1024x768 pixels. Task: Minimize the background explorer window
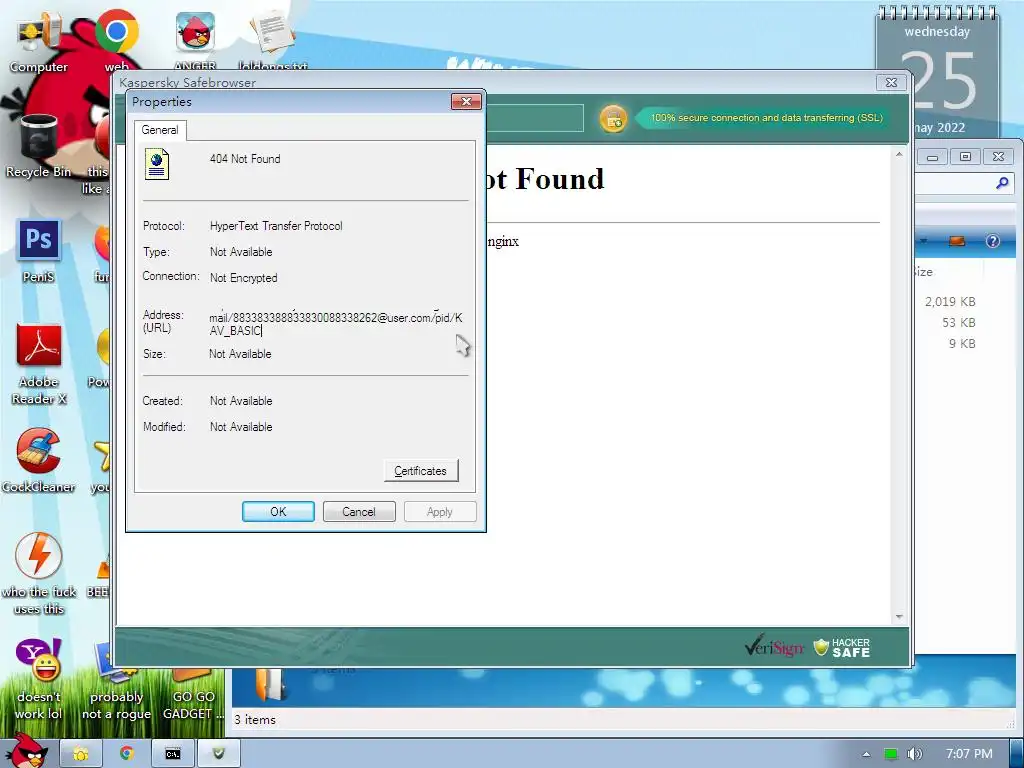point(933,157)
